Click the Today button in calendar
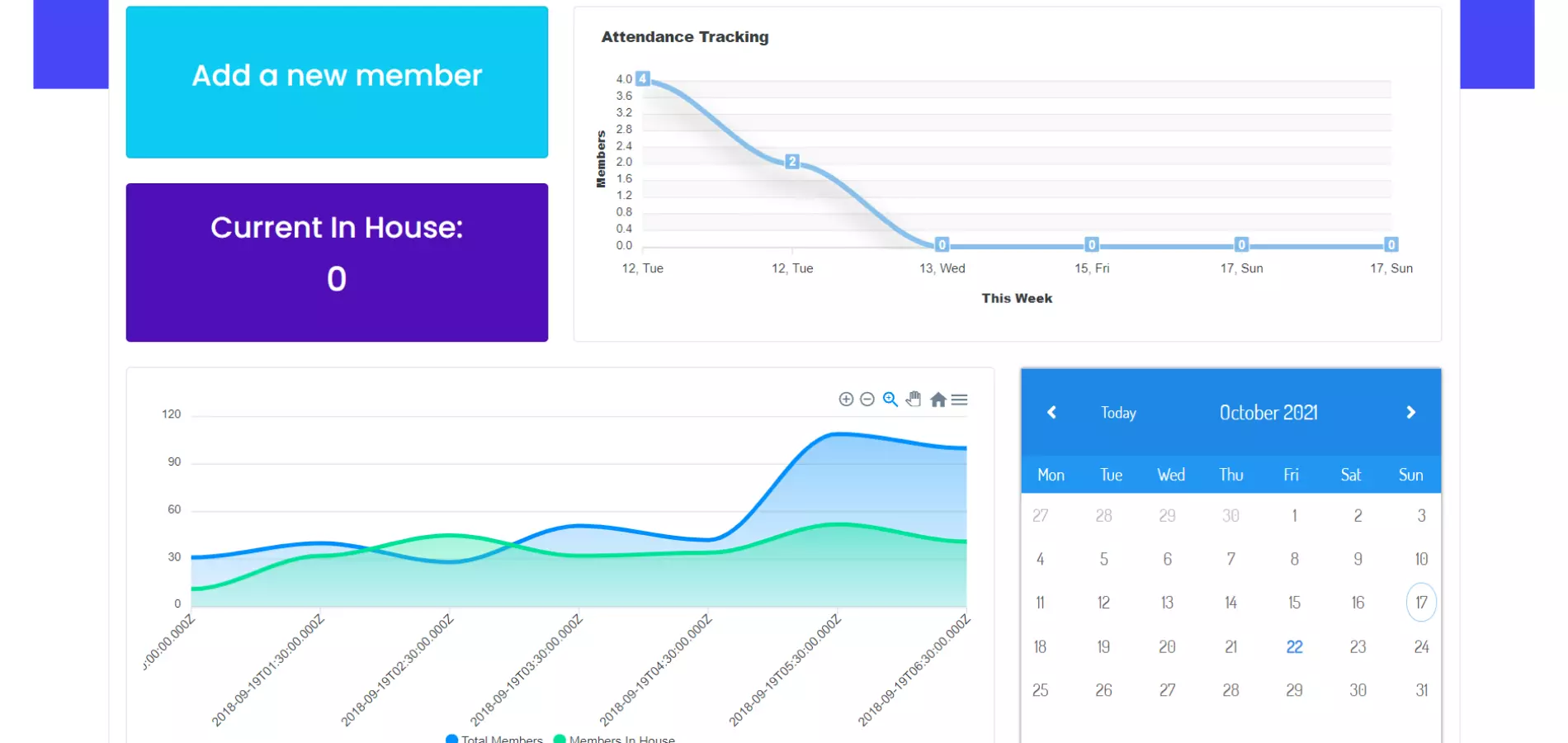1568x743 pixels. pos(1118,413)
